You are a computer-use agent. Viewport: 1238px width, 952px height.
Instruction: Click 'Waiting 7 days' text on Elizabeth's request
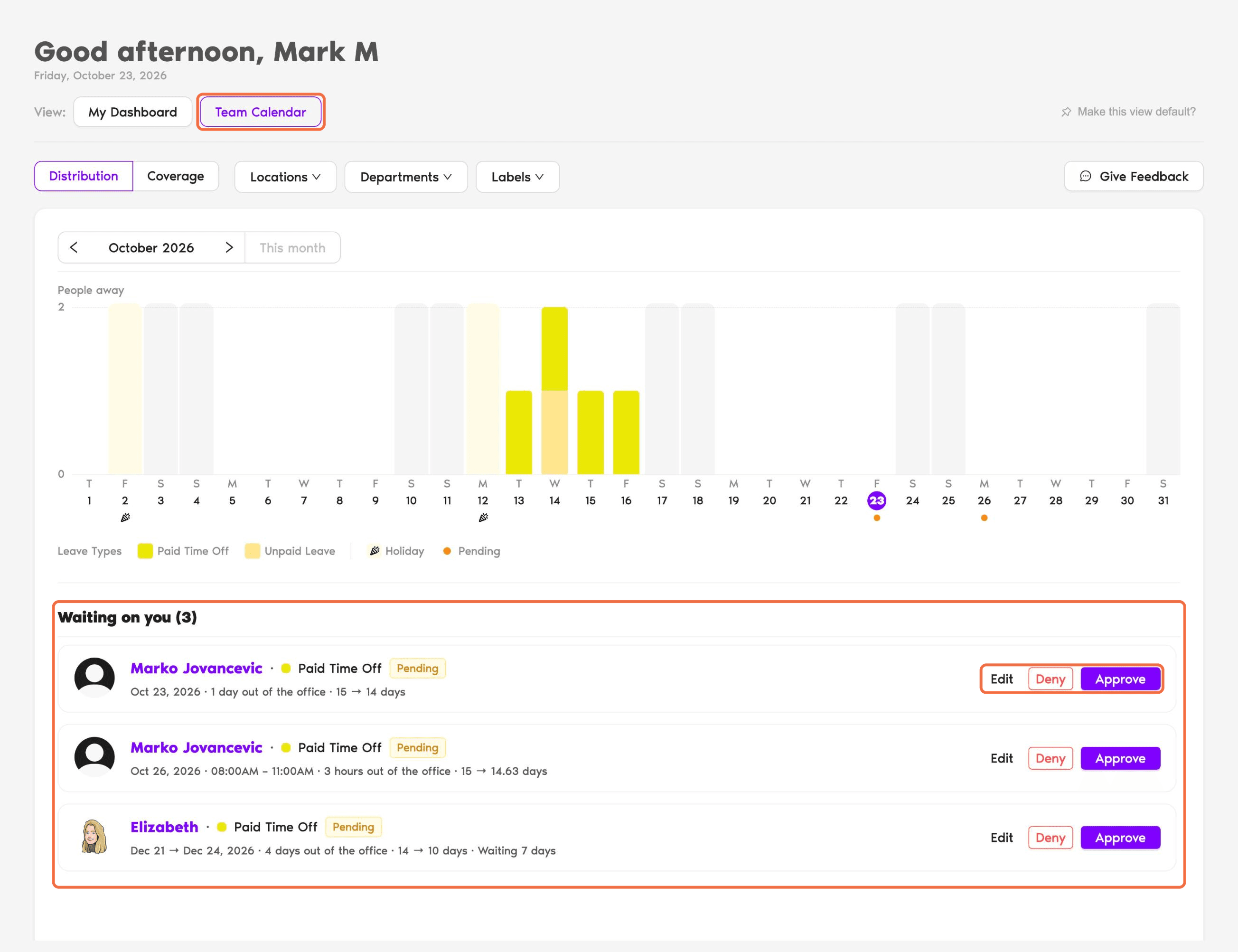(517, 850)
